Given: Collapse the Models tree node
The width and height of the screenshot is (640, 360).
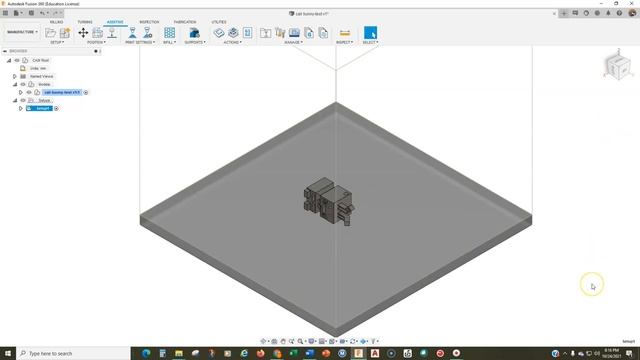Looking at the screenshot, I should click(x=15, y=84).
